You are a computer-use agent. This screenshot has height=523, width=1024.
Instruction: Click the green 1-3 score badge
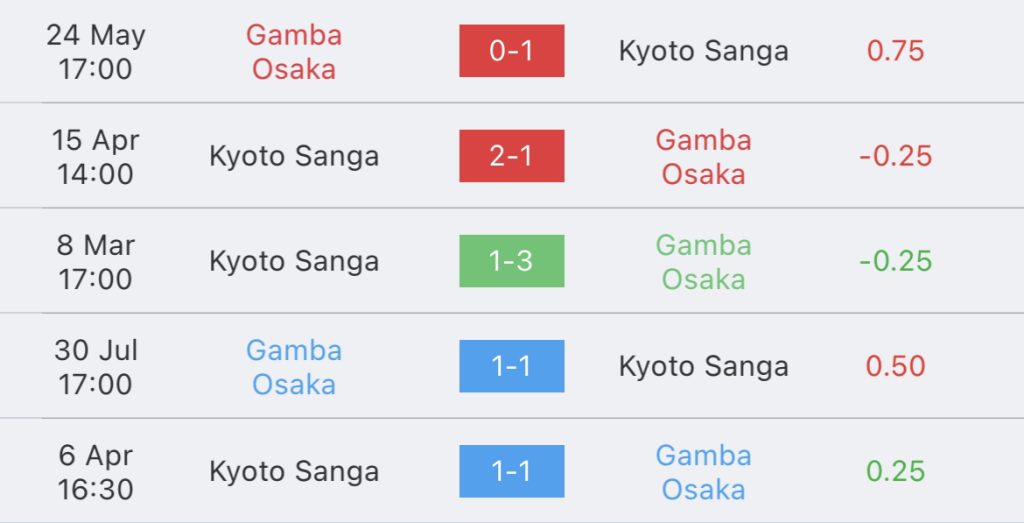pos(511,261)
